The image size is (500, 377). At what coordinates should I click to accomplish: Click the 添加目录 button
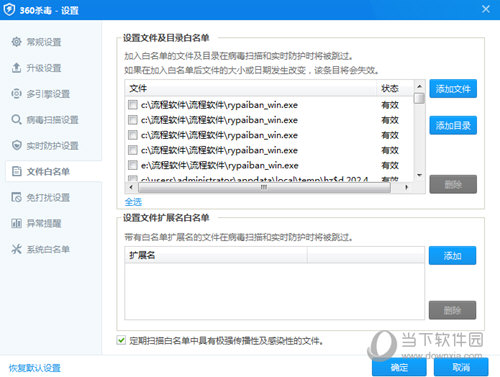coord(453,125)
